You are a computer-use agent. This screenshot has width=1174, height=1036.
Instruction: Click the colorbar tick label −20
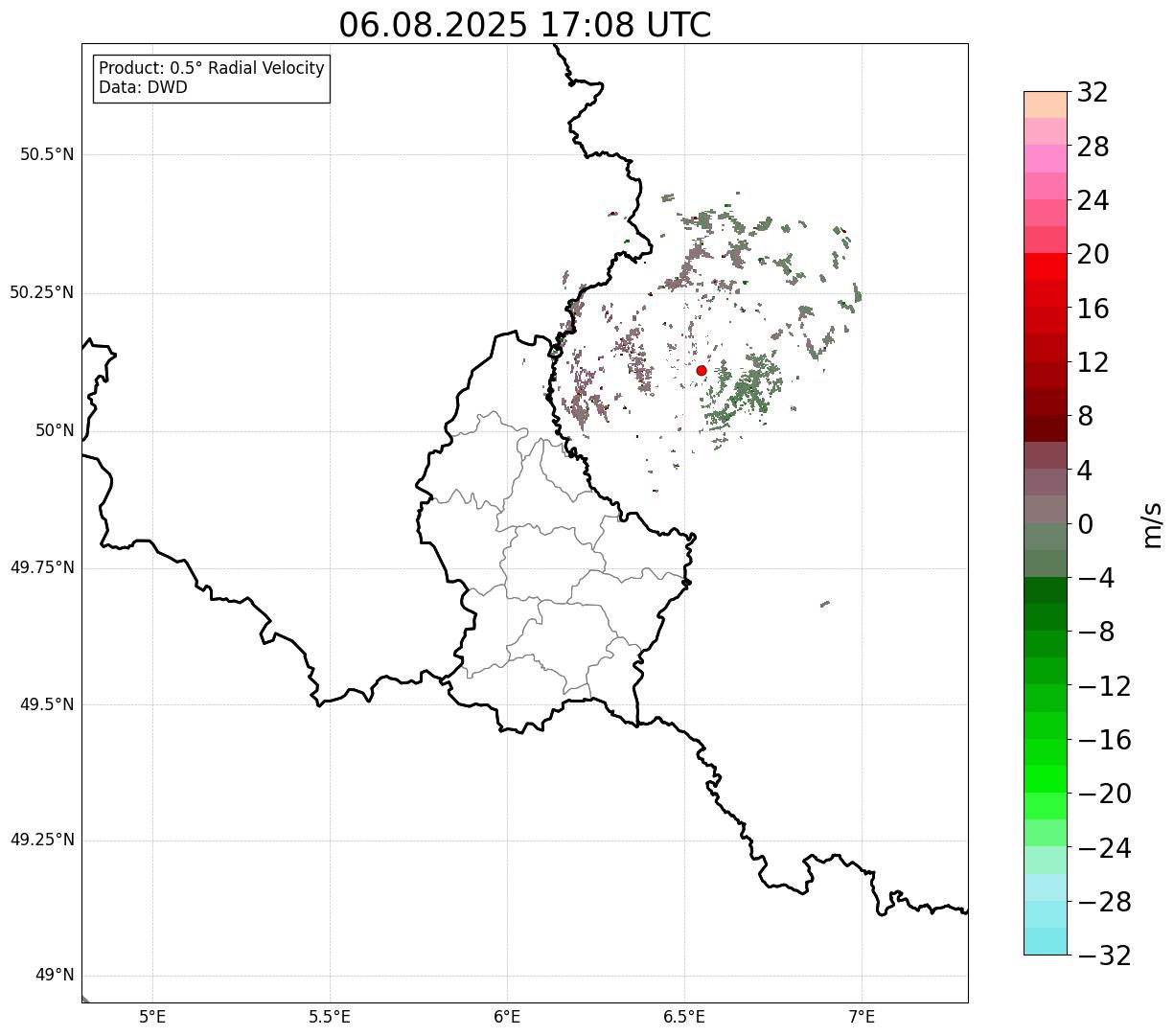[1104, 794]
